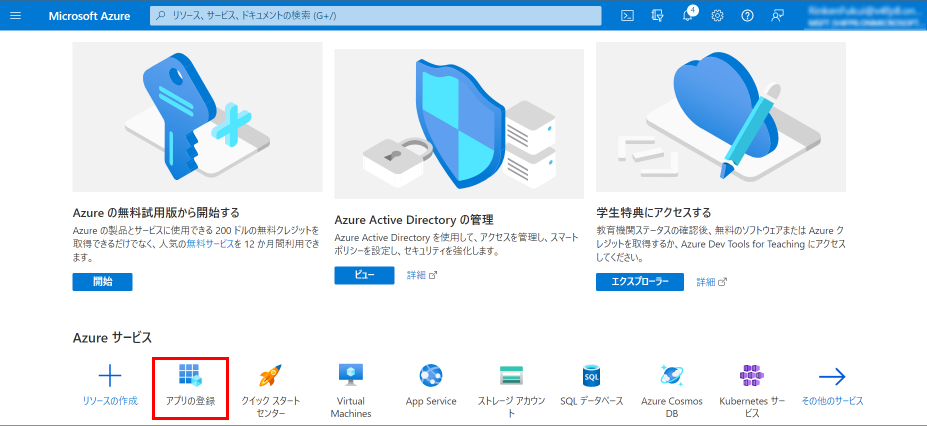The width and height of the screenshot is (927, 426).
Task: Open 詳細 link next to ビュー
Action: click(422, 275)
